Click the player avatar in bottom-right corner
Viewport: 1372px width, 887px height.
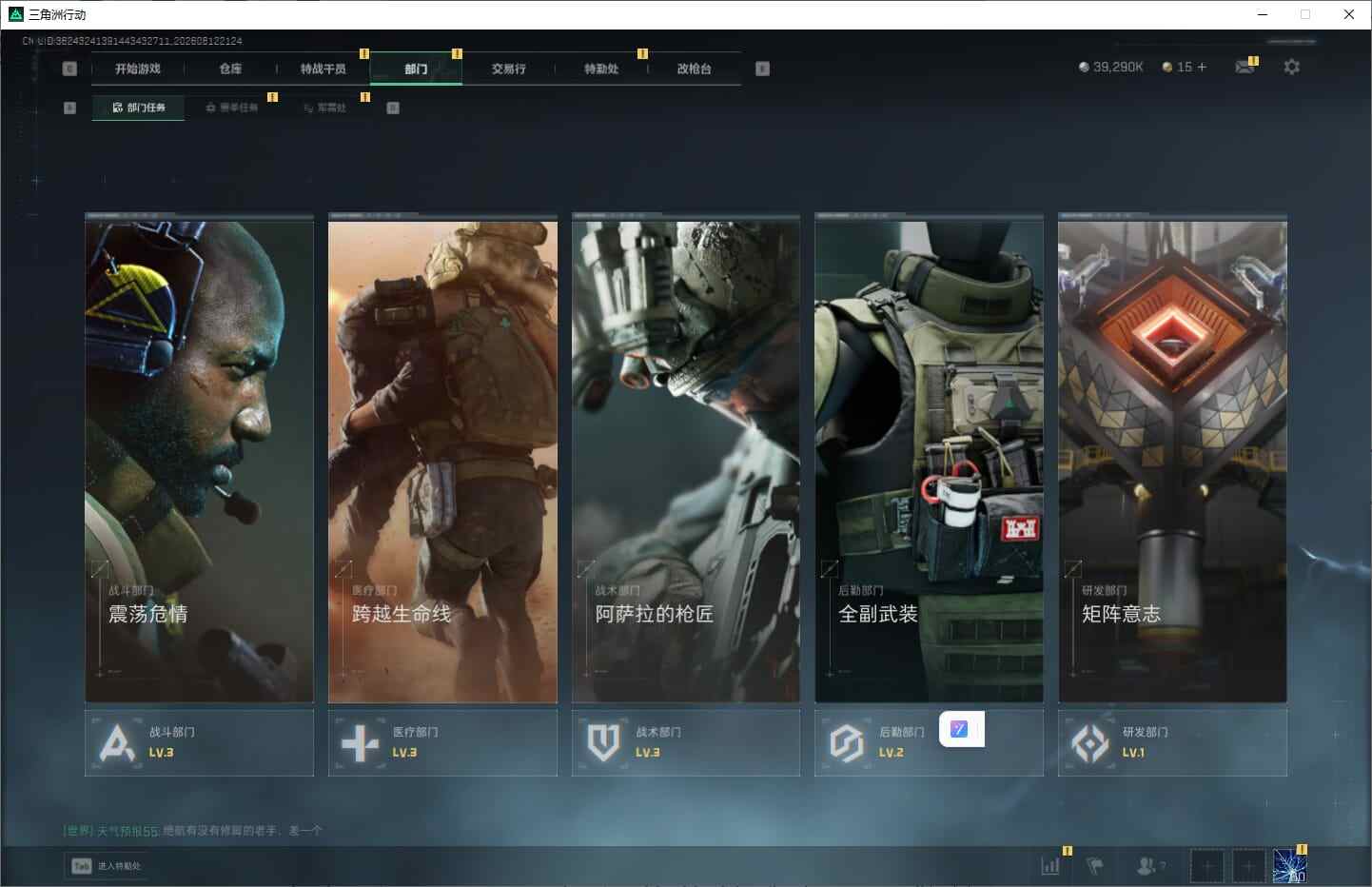click(x=1289, y=866)
